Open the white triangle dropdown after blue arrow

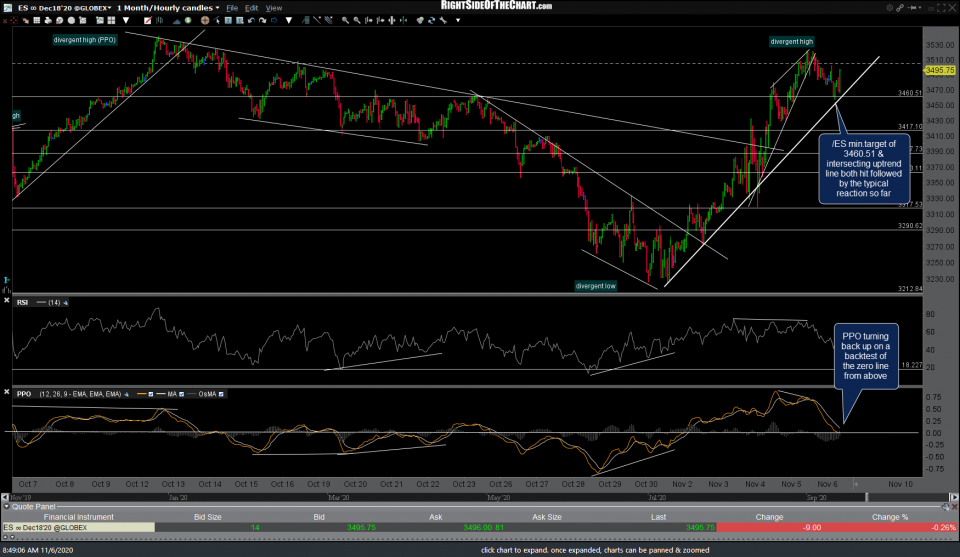click(288, 20)
